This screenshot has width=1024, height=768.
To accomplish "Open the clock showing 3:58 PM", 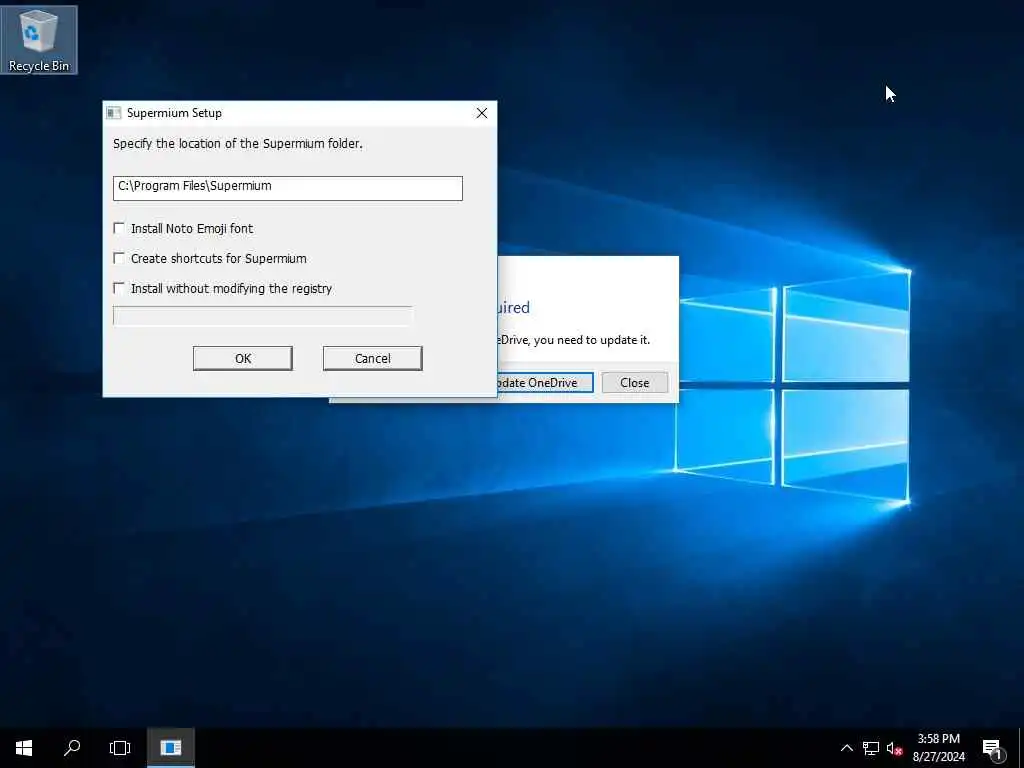I will pos(938,748).
